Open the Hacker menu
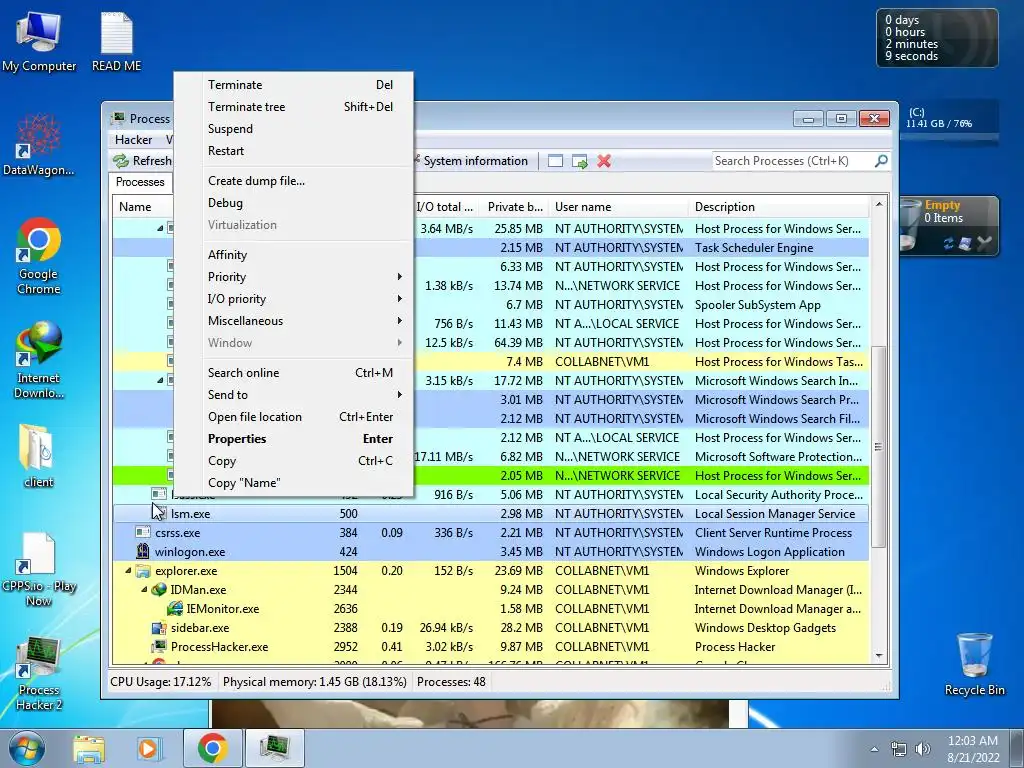Screen dimensions: 1024x768 tap(133, 140)
